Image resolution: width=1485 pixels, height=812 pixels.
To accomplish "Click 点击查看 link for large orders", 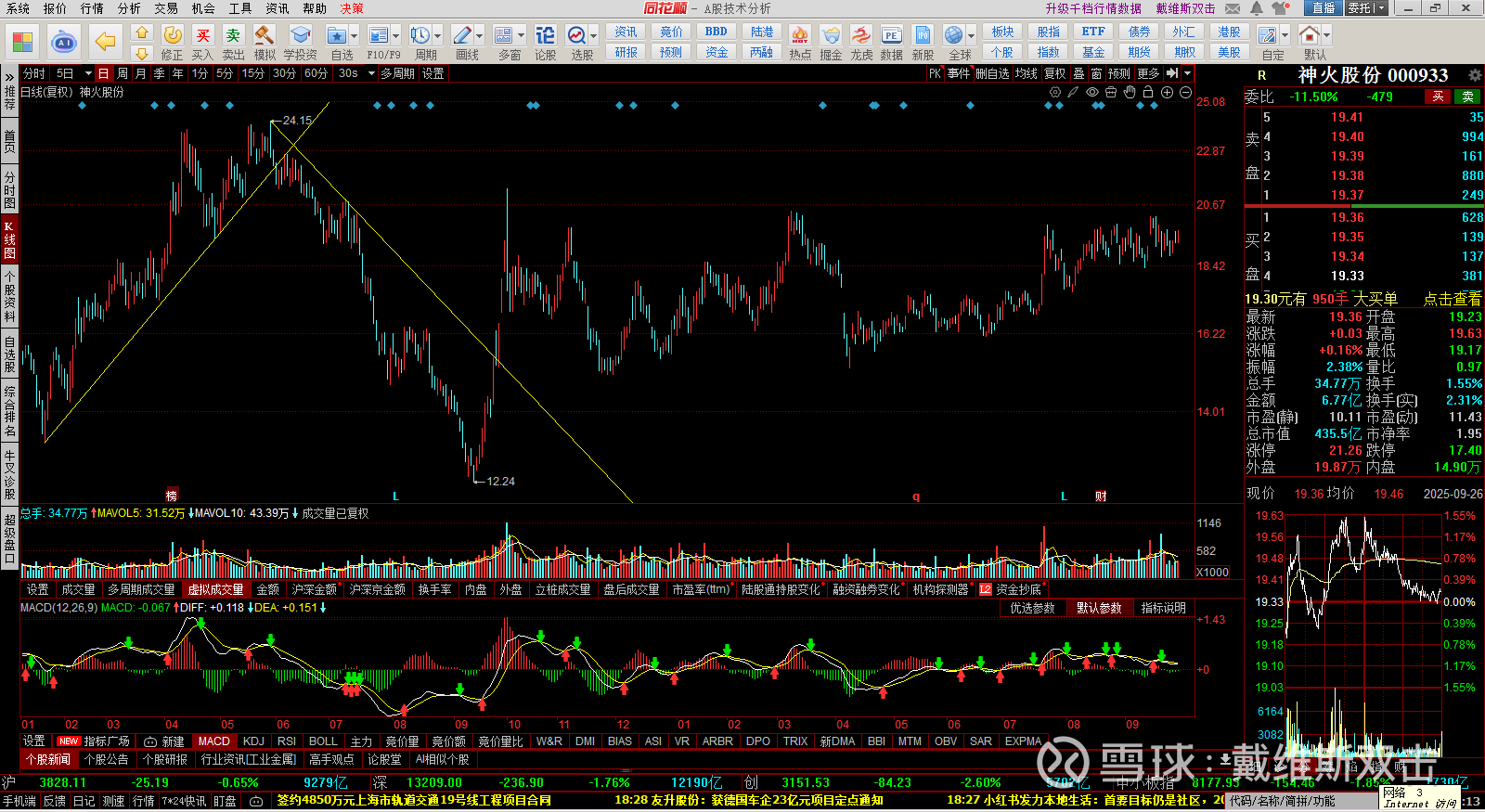I will pos(1453,299).
